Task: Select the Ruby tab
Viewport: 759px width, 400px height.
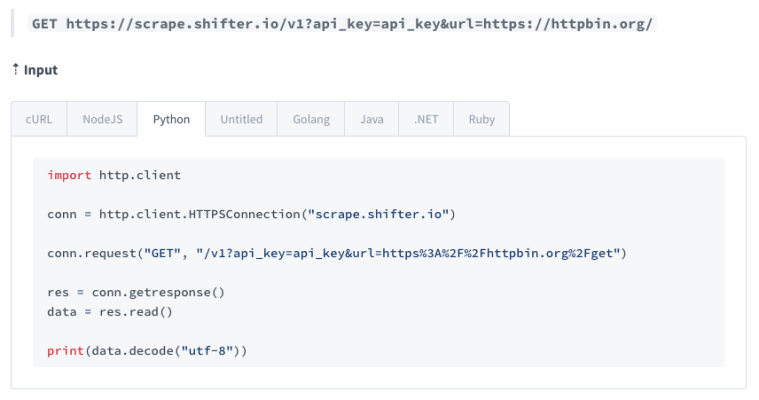Action: pos(481,119)
